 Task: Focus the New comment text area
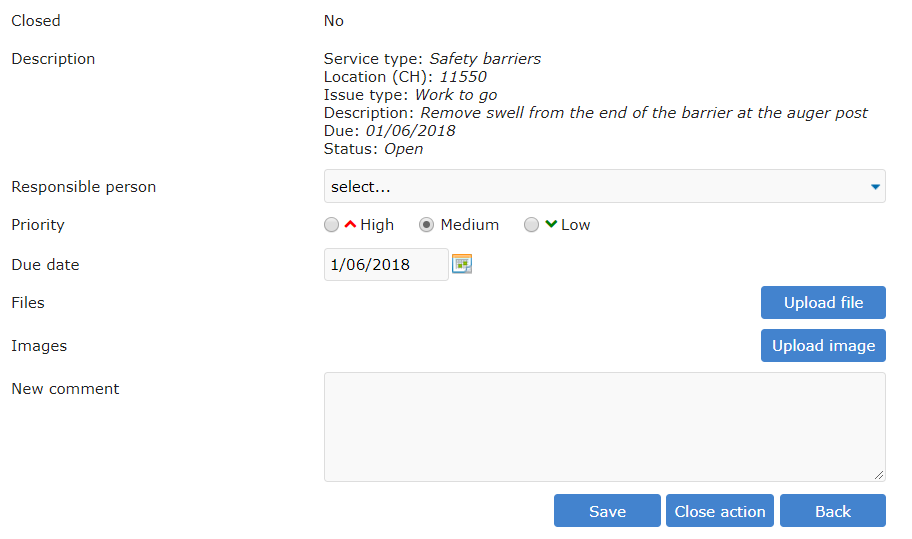(604, 427)
